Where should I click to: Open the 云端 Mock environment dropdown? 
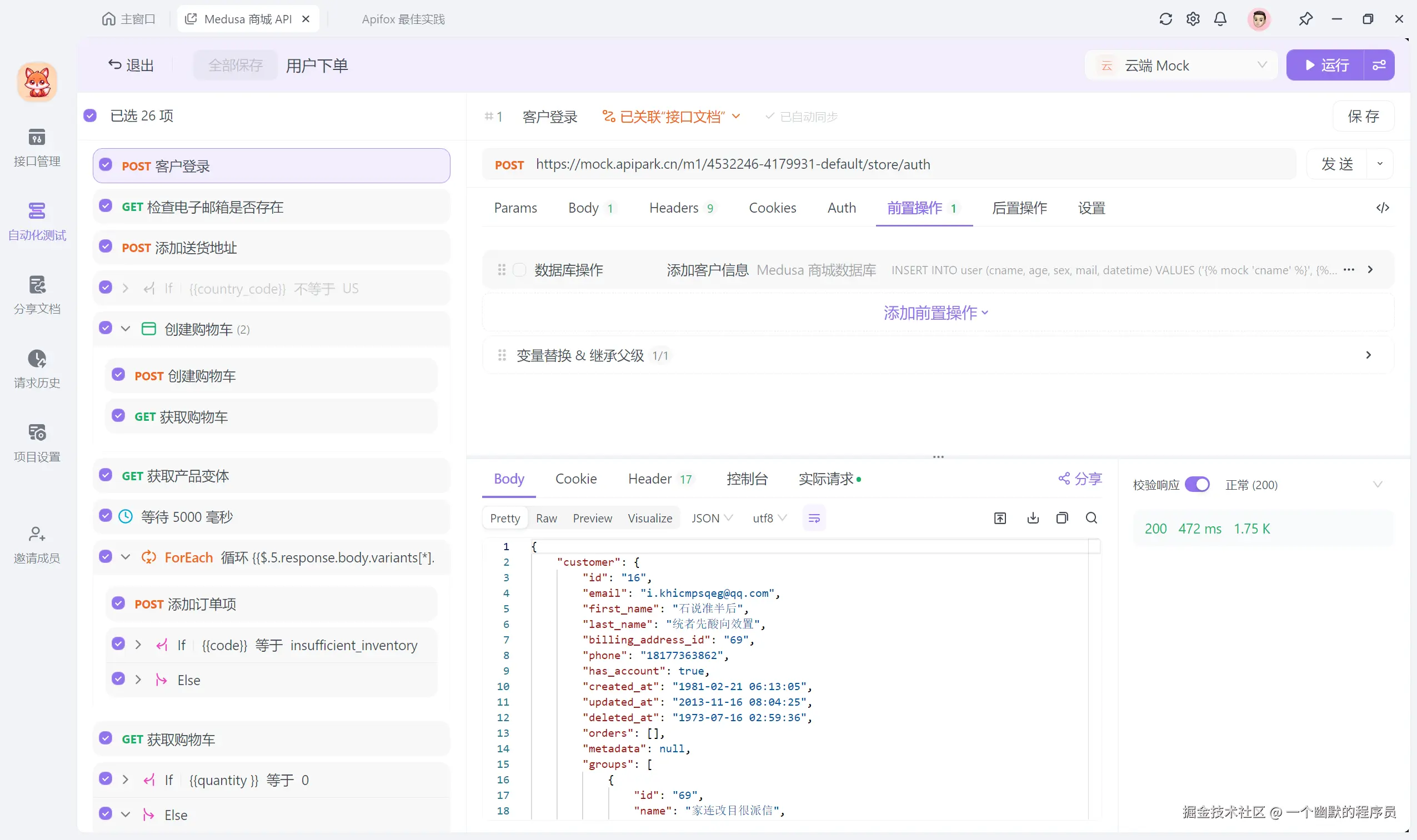pos(1181,66)
